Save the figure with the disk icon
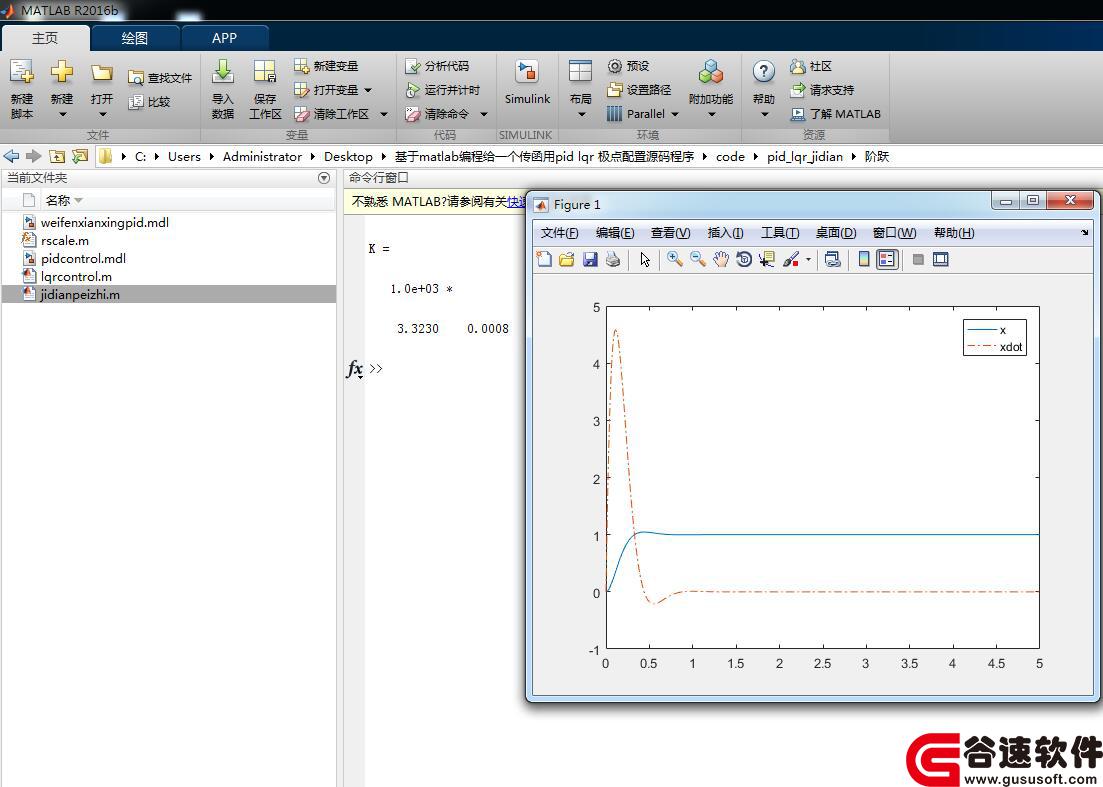1103x787 pixels. point(589,260)
